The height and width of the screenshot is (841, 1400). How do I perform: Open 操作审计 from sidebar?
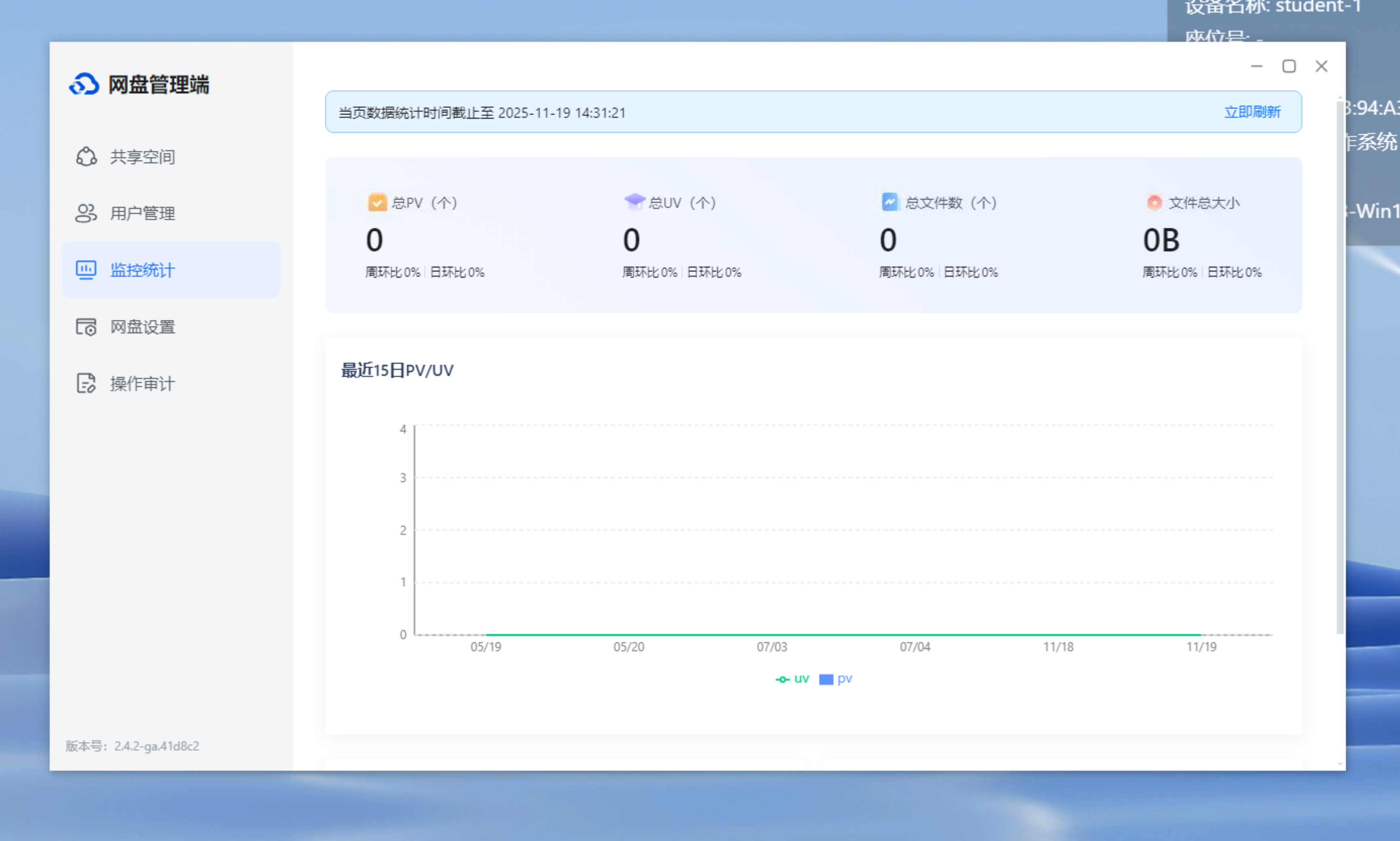click(x=142, y=384)
